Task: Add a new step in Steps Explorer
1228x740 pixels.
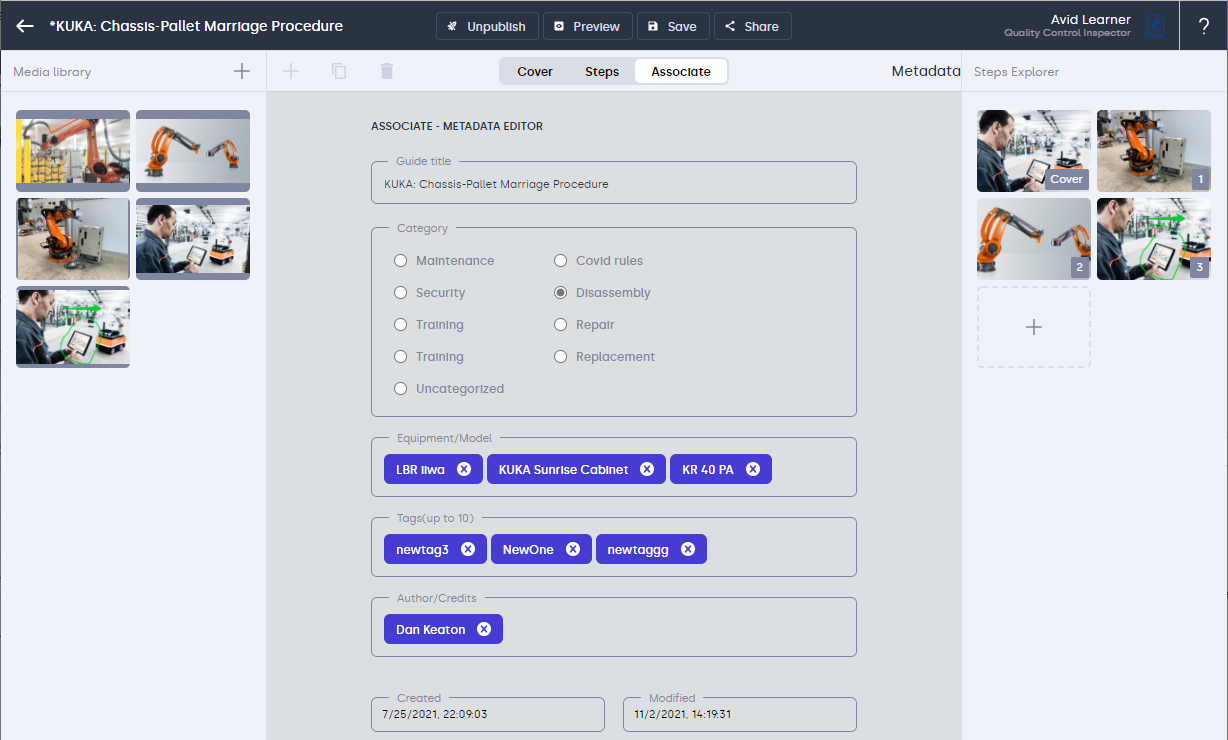Action: tap(1033, 327)
